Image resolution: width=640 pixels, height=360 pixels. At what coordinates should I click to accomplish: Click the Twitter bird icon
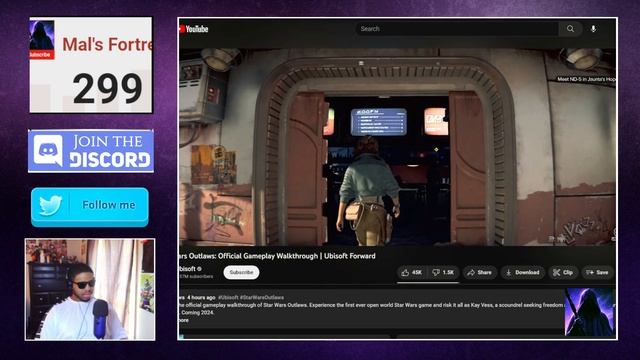(51, 205)
